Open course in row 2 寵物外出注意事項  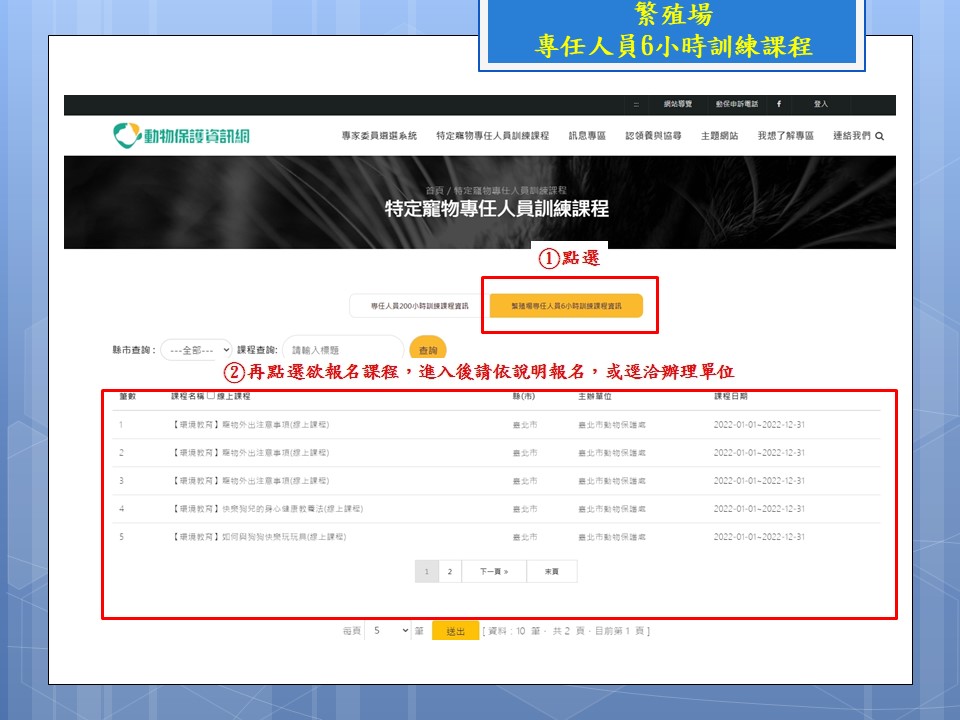point(251,452)
